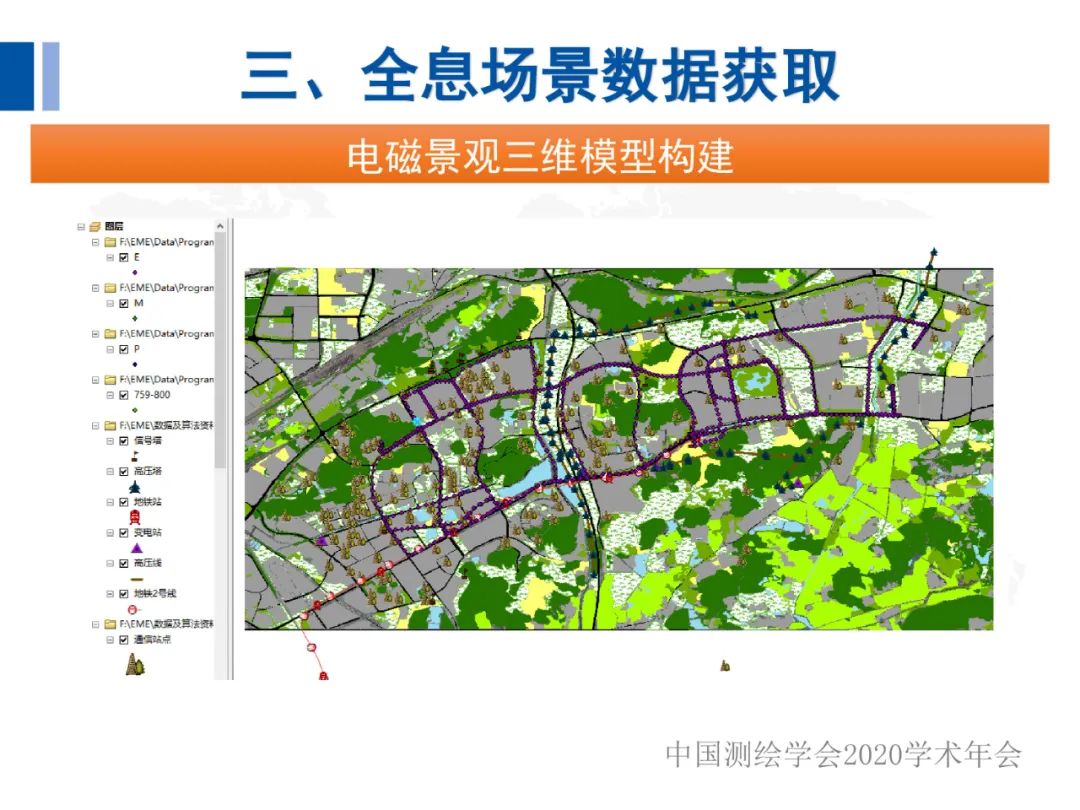Collapse the 地铁2号线 layer entry
The width and height of the screenshot is (1080, 810).
tap(110, 594)
